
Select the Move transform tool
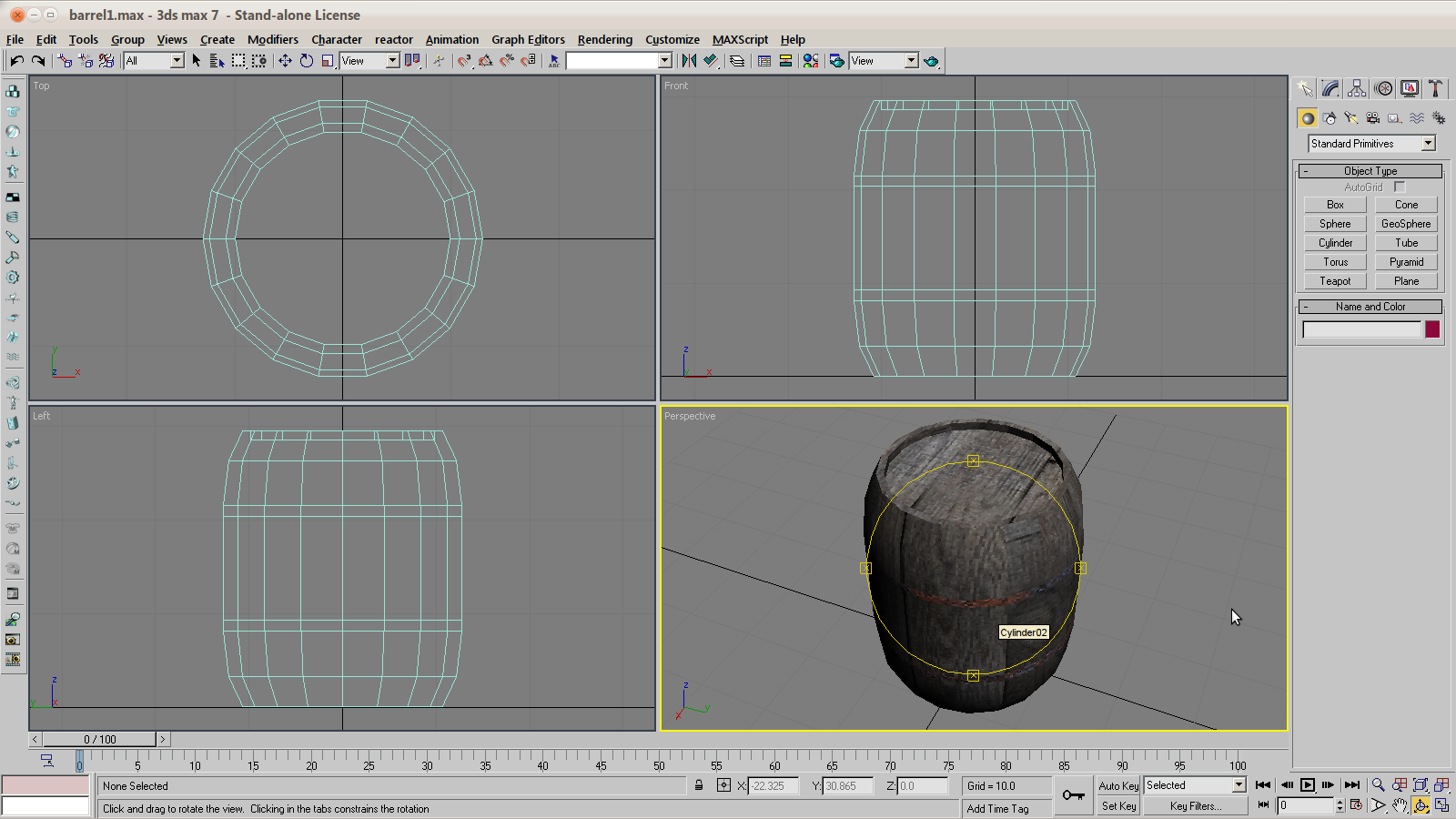coord(285,61)
